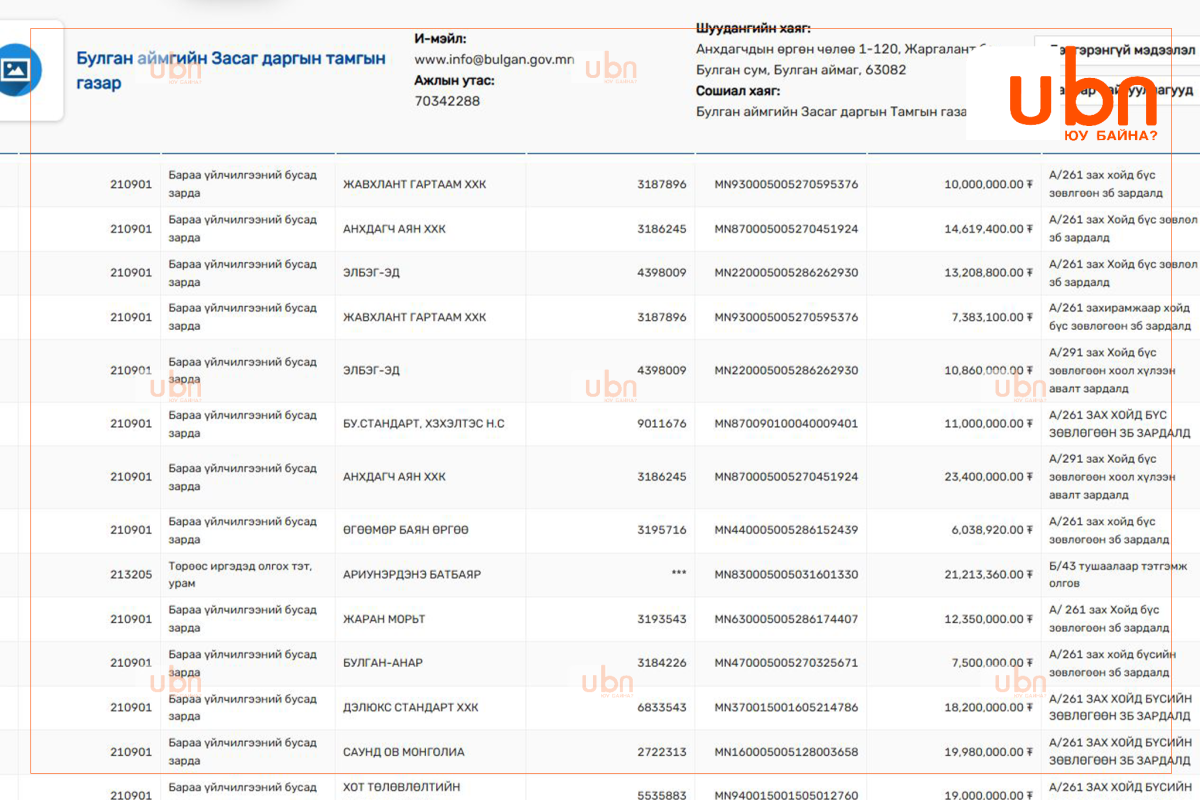Click the phone number 70342288
The height and width of the screenshot is (800, 1200).
447,101
